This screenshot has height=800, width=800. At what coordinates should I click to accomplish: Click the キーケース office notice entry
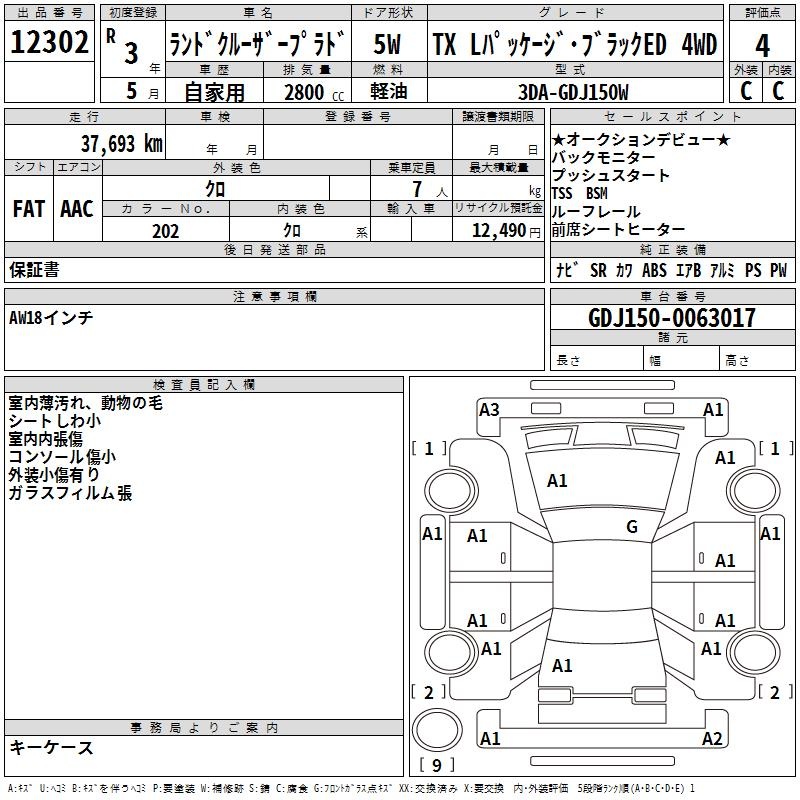click(51, 747)
